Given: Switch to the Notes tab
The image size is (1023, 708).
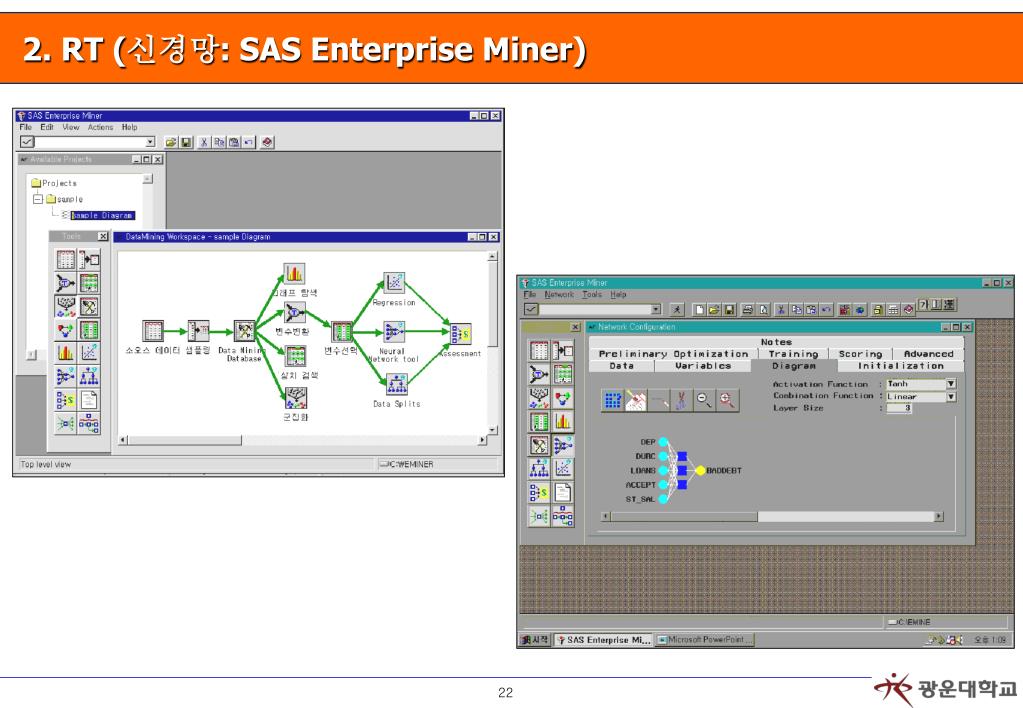Looking at the screenshot, I should 776,342.
